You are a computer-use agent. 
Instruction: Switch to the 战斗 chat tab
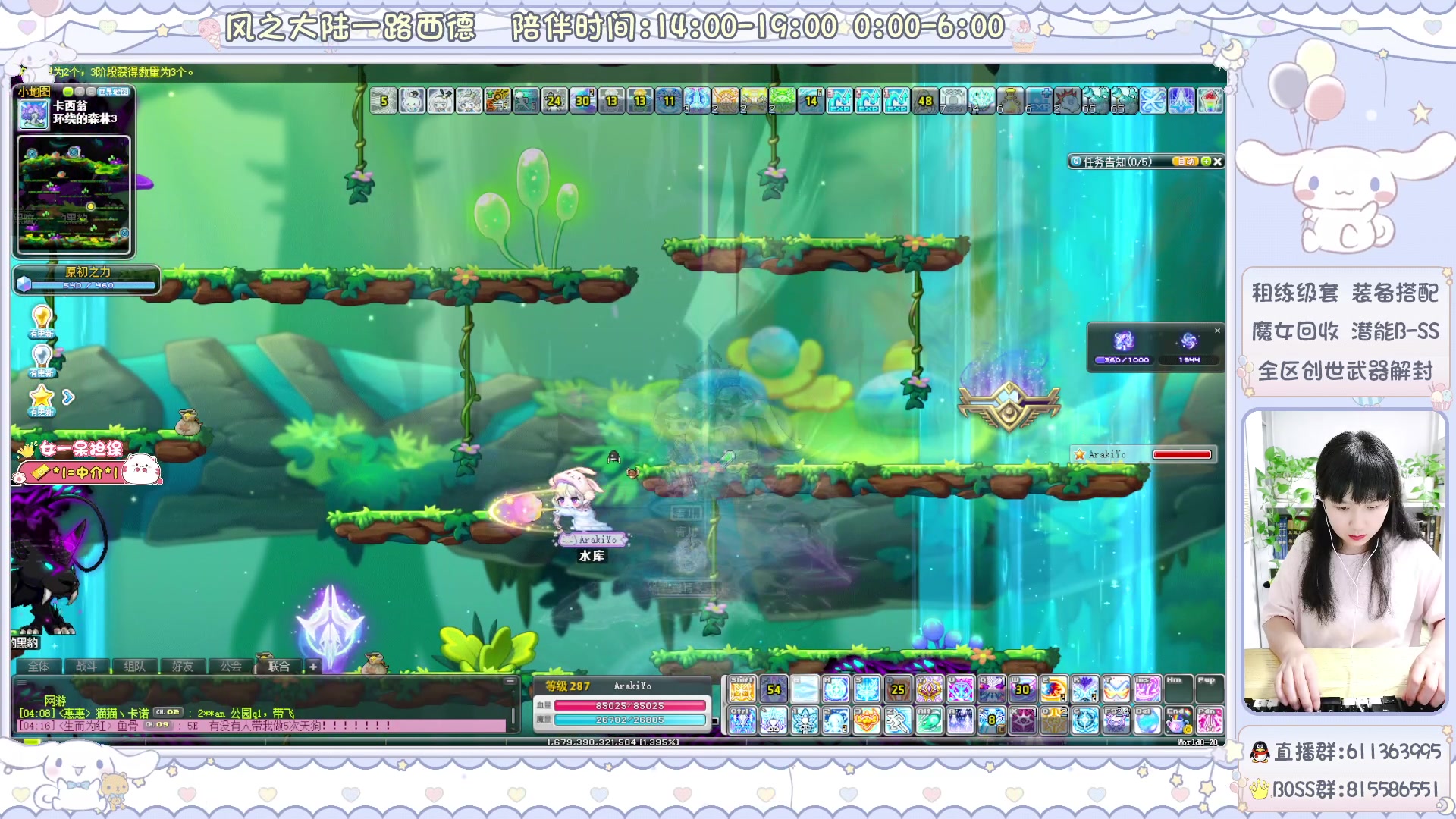pos(86,666)
